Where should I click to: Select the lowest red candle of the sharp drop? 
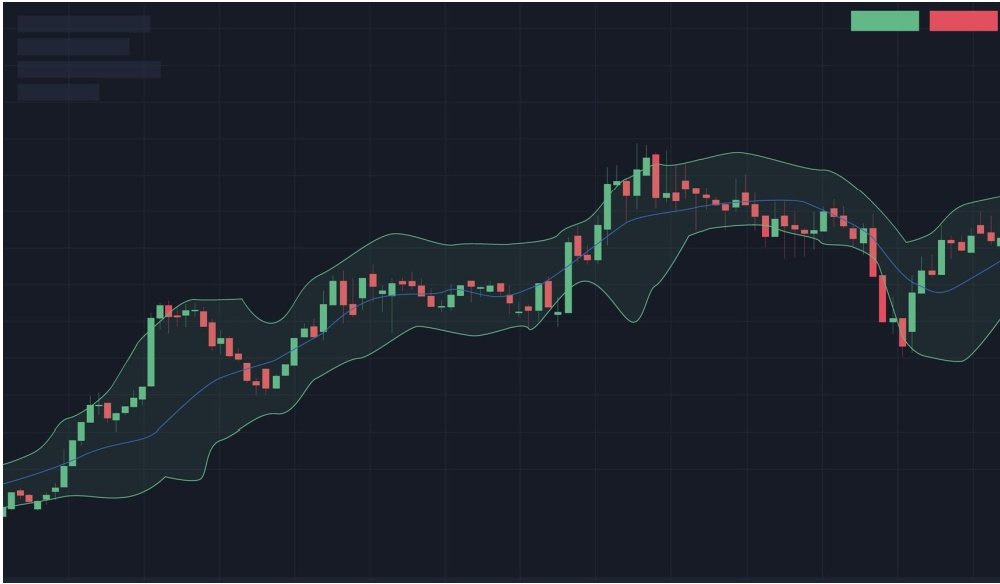point(902,332)
